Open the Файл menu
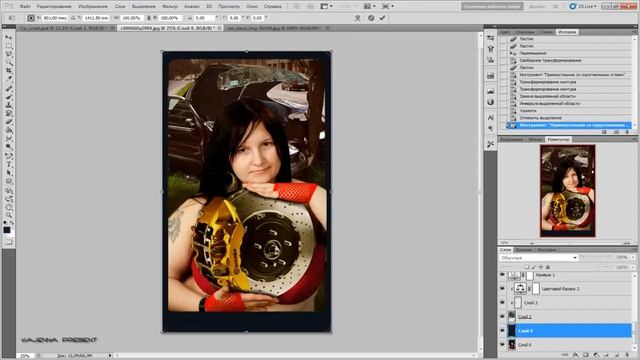 [25, 7]
